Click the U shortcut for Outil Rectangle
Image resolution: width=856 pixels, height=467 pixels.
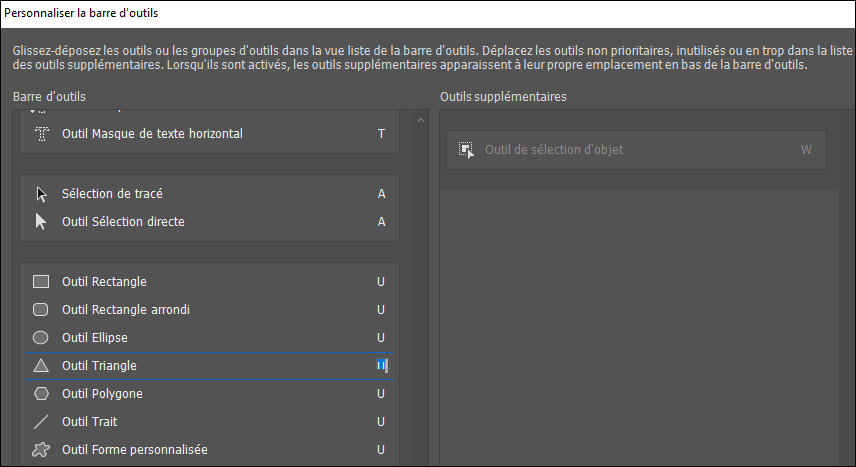[x=381, y=282]
